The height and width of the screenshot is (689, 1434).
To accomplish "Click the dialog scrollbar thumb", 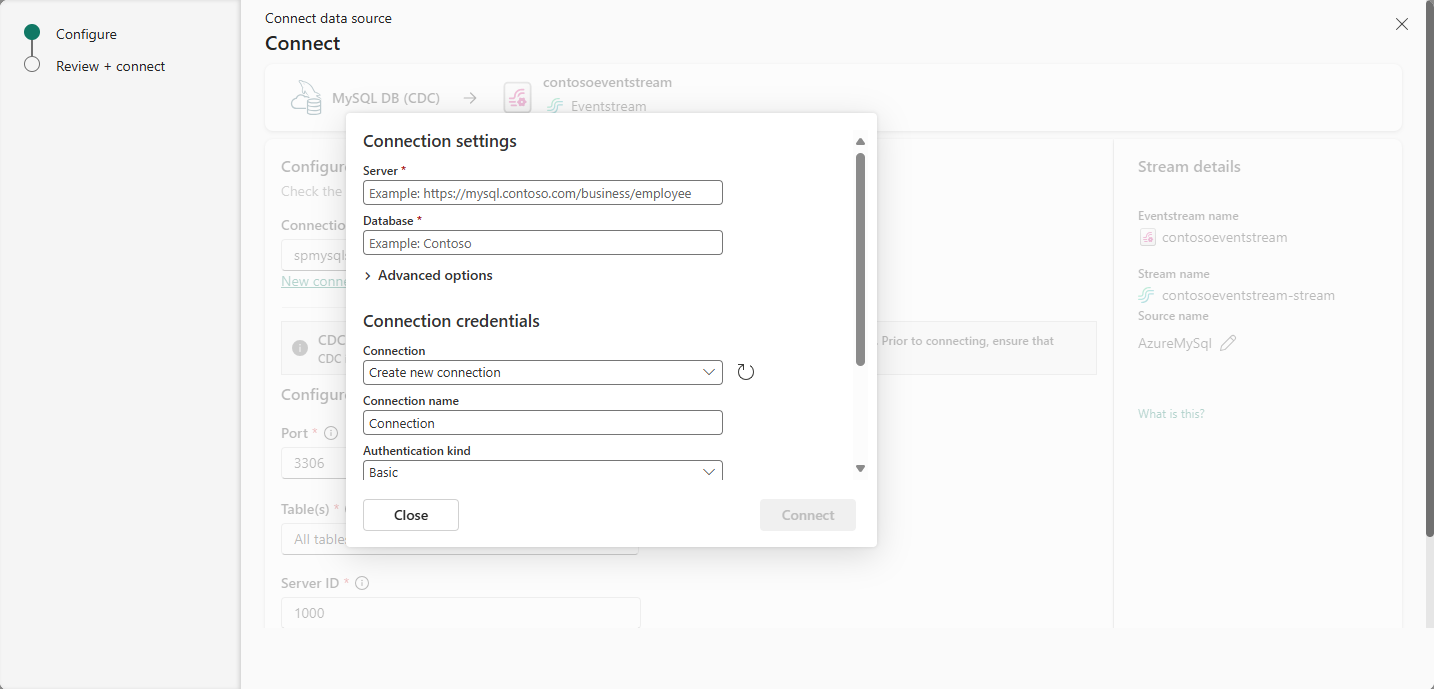I will point(860,259).
